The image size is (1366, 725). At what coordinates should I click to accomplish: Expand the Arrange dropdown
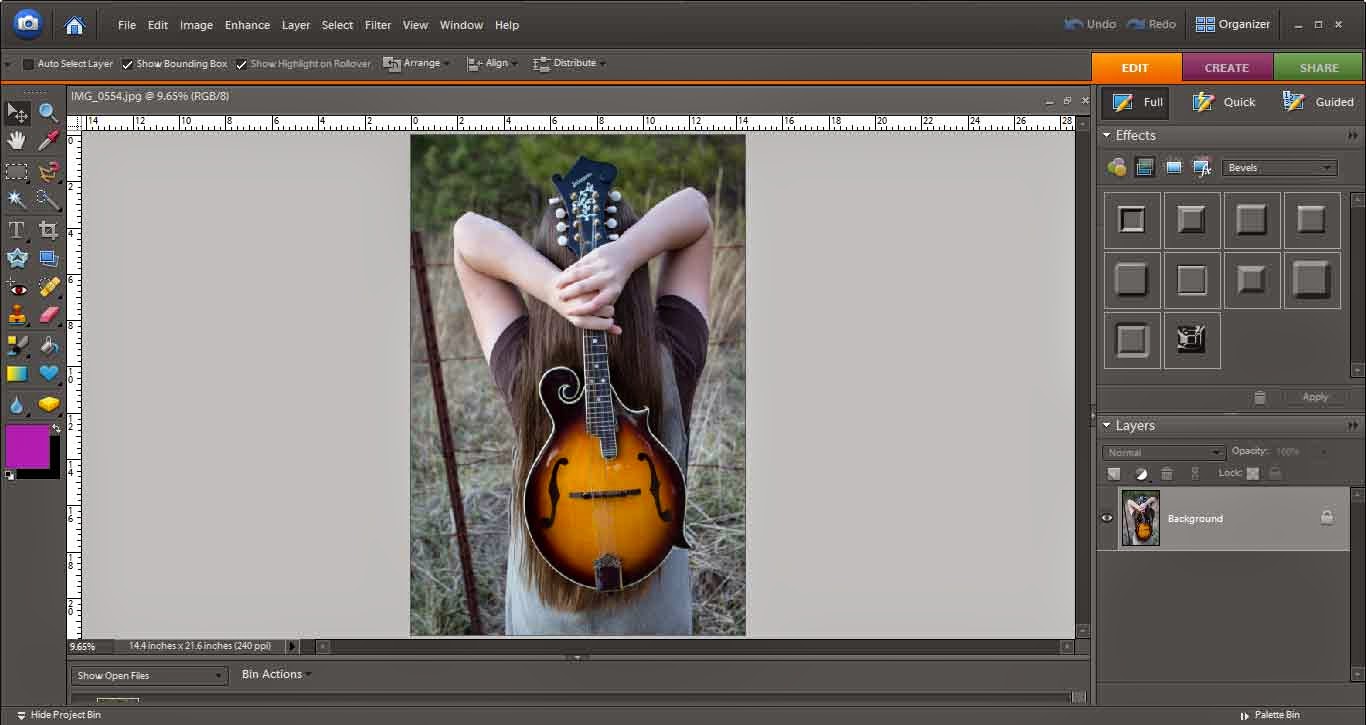click(417, 63)
